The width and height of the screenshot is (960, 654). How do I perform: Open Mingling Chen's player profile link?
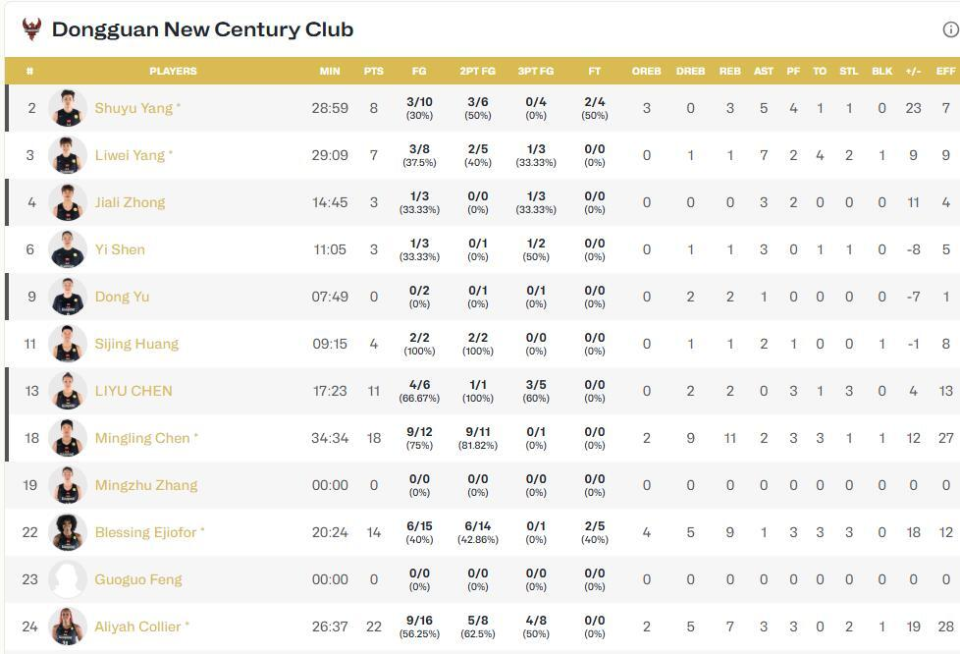[x=142, y=438]
